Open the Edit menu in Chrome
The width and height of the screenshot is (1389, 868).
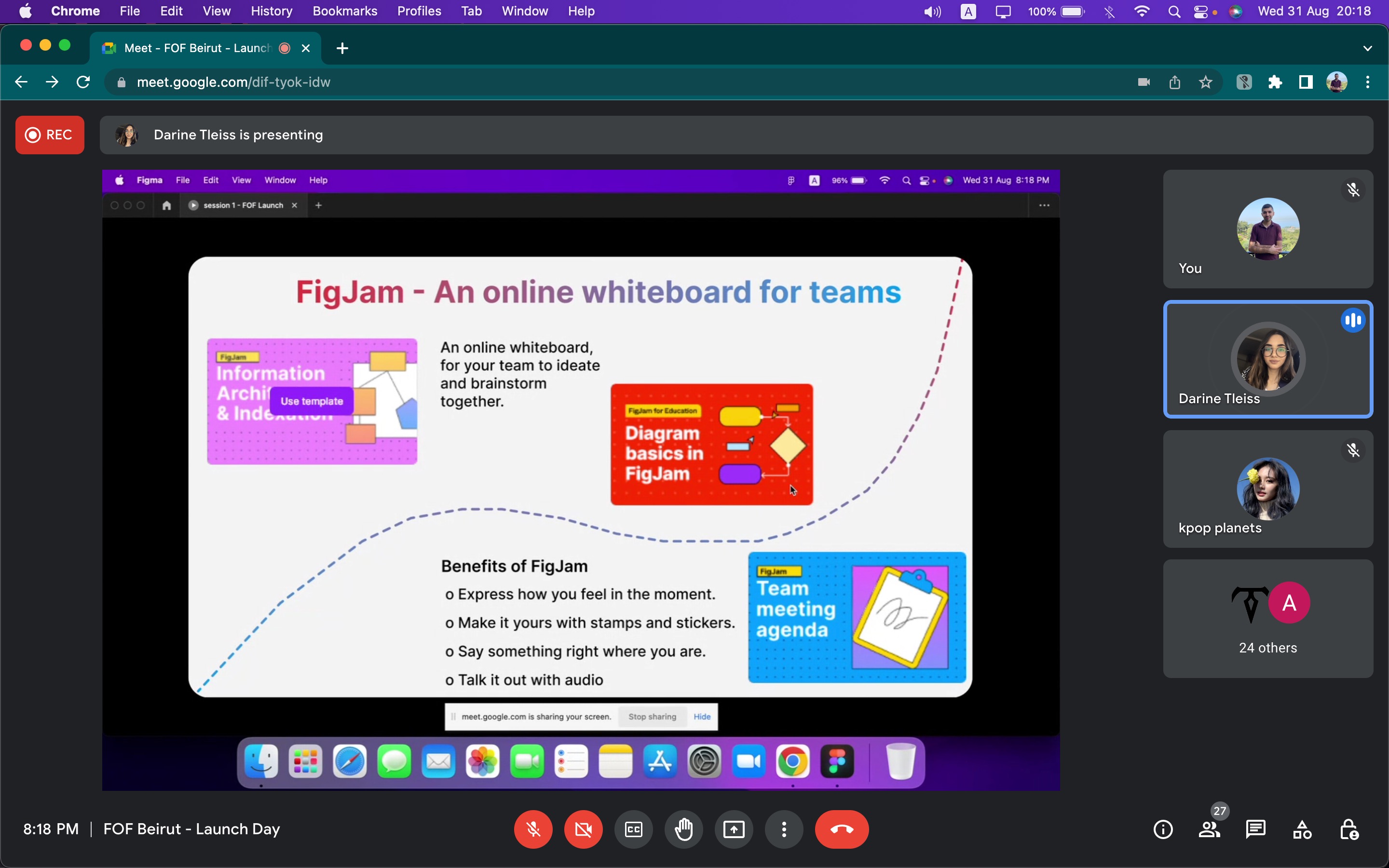(x=171, y=11)
